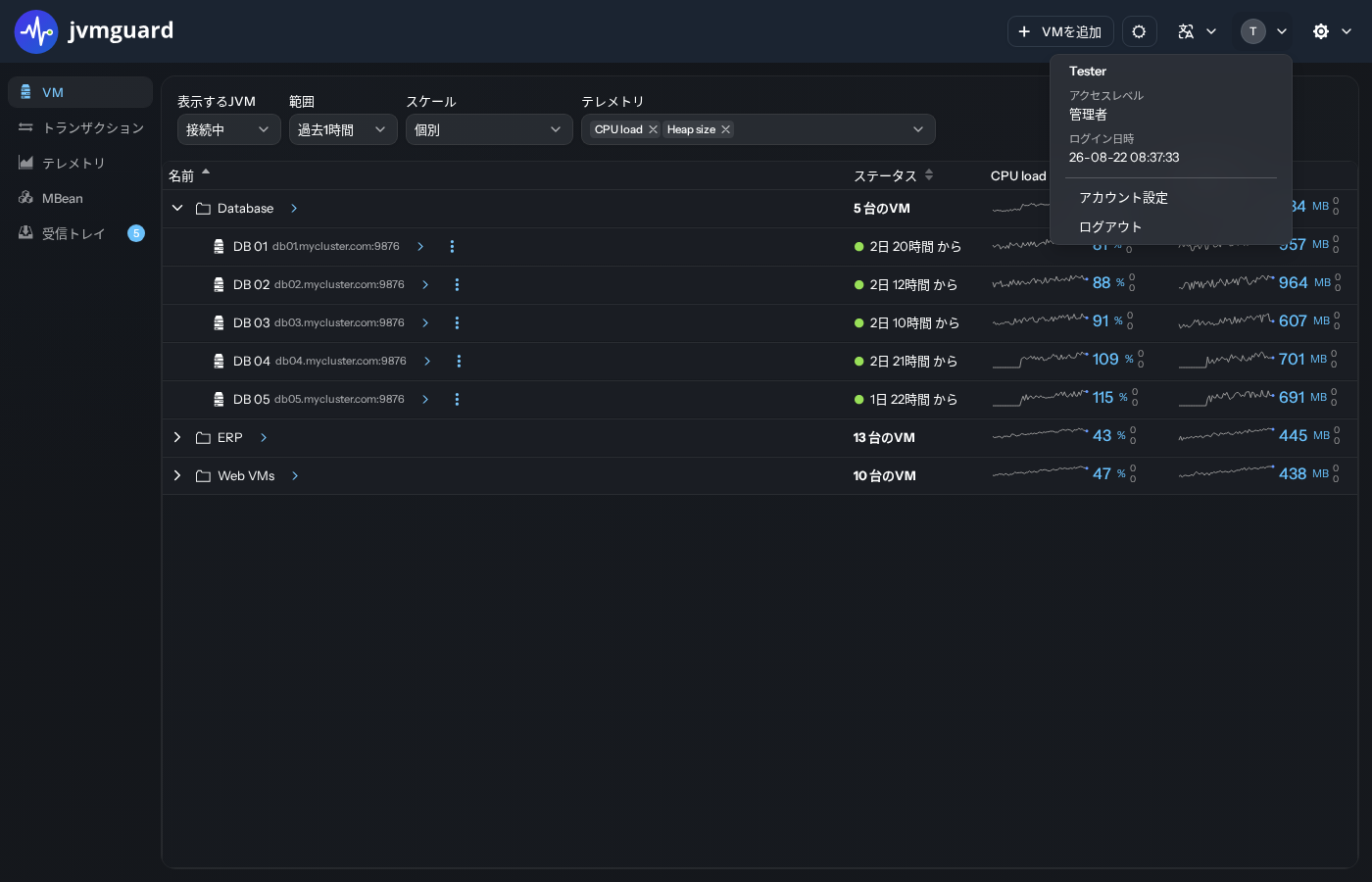Screen dimensions: 1372x882
Task: Click the inbox badge showing 5
Action: click(136, 233)
